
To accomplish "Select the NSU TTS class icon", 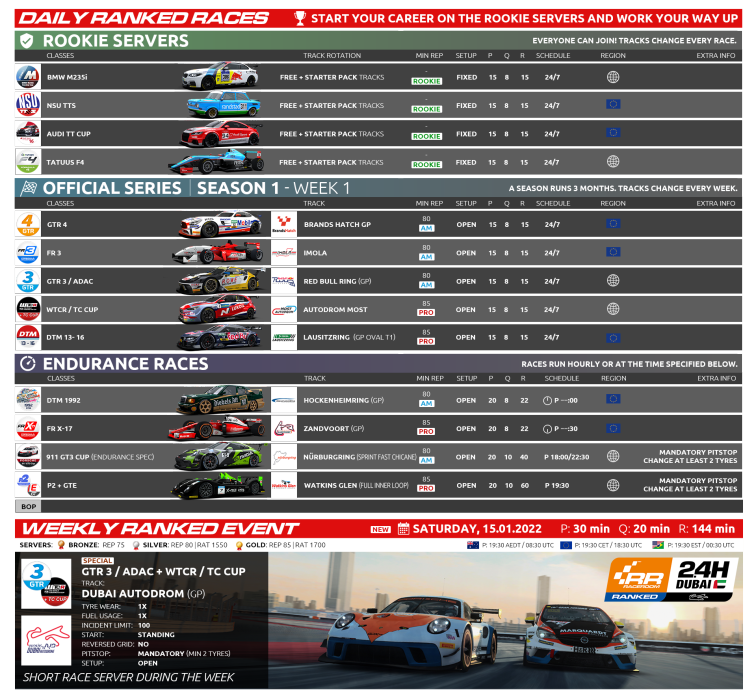I will [28, 105].
